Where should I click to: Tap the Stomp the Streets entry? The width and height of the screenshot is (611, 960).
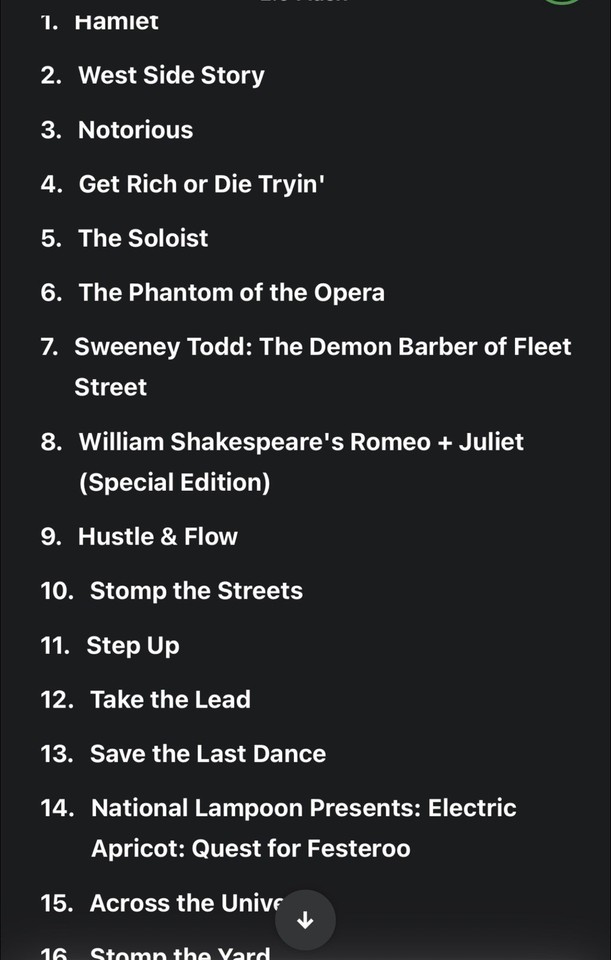pos(196,591)
